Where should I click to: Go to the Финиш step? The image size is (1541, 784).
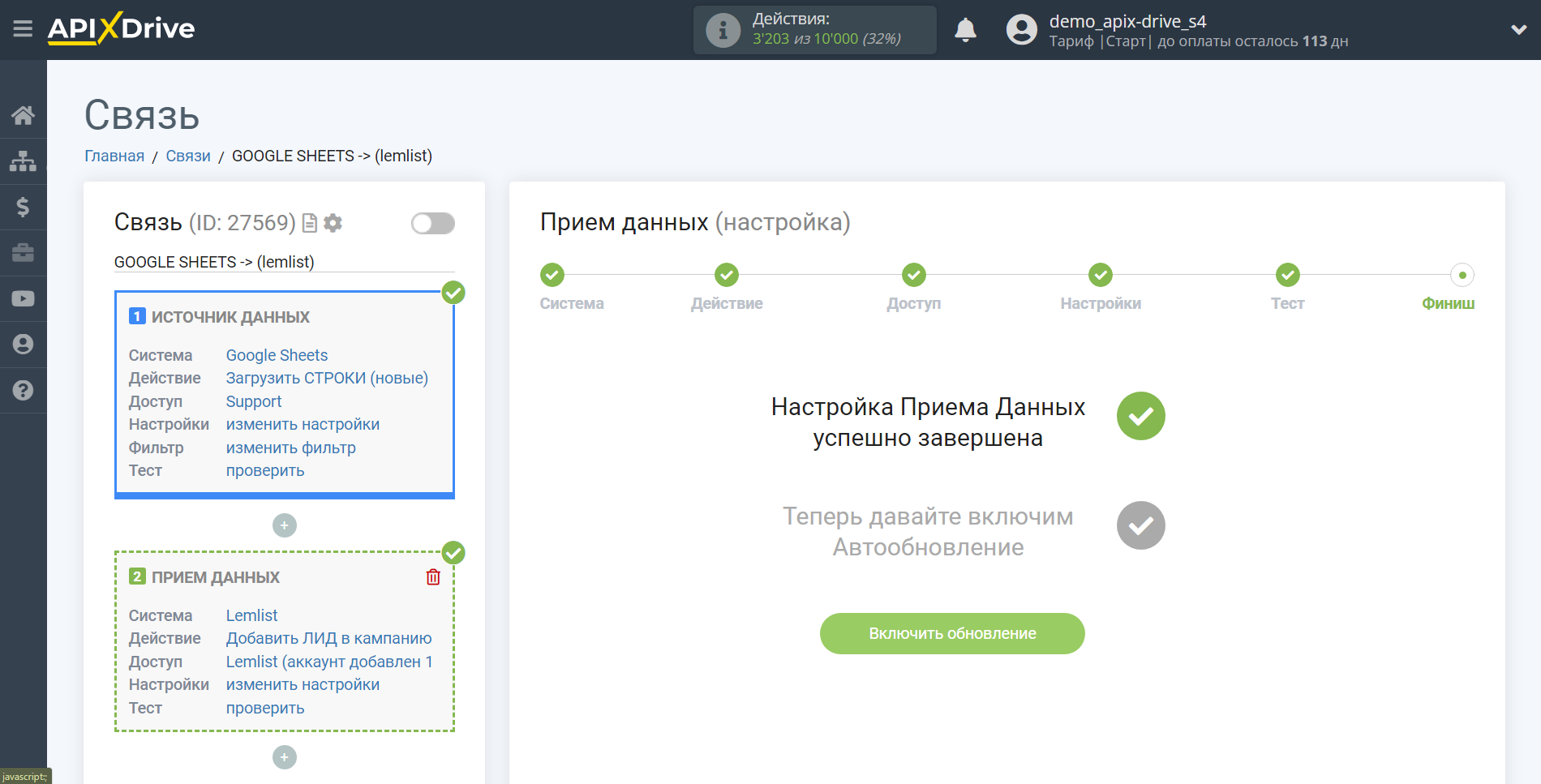(1462, 275)
